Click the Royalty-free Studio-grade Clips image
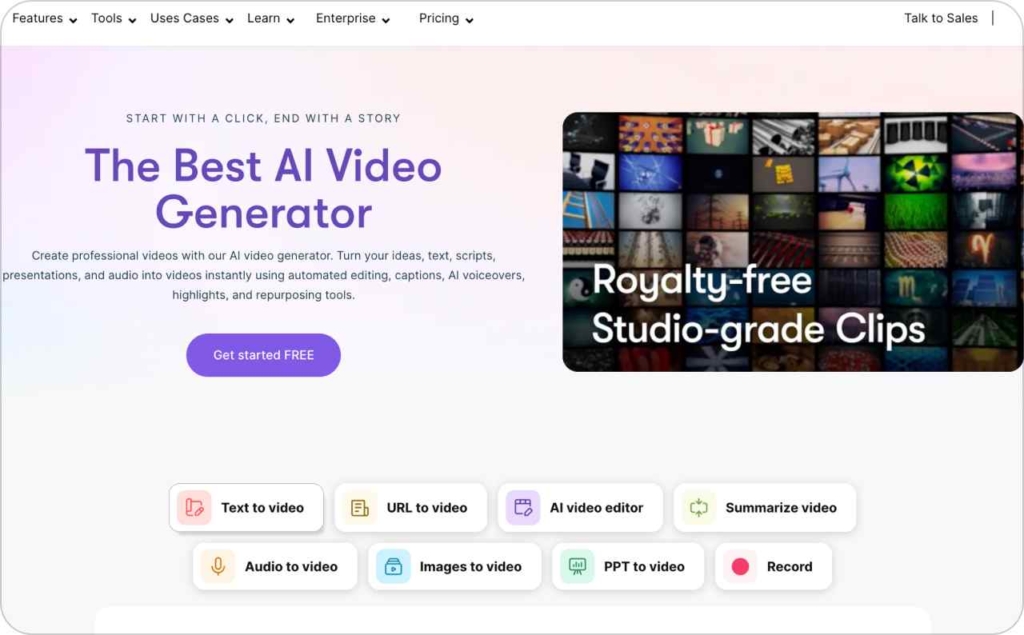The width and height of the screenshot is (1024, 635). 792,240
